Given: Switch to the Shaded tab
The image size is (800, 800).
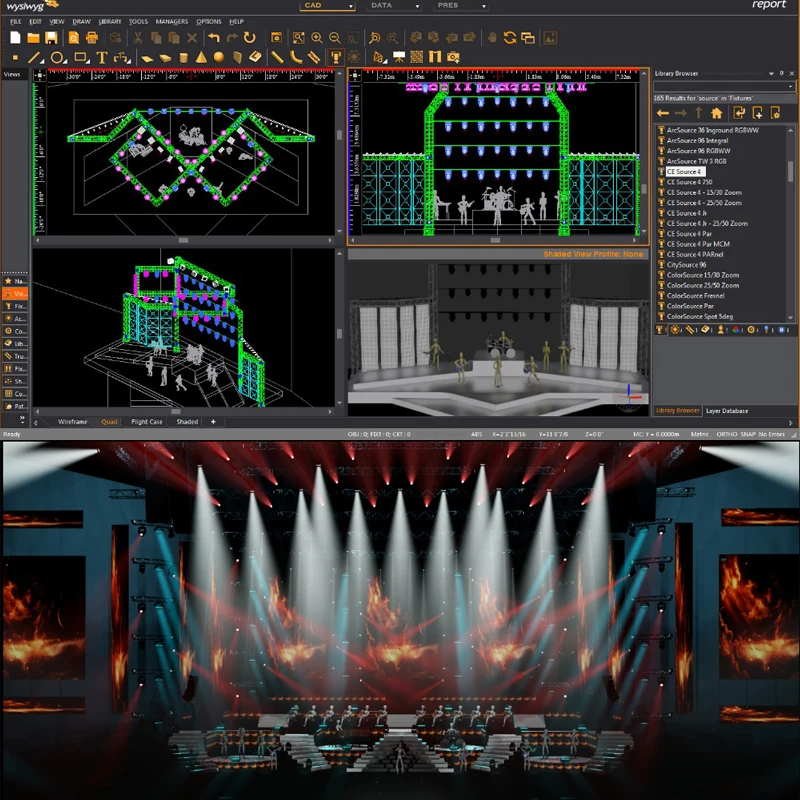Looking at the screenshot, I should click(x=187, y=422).
